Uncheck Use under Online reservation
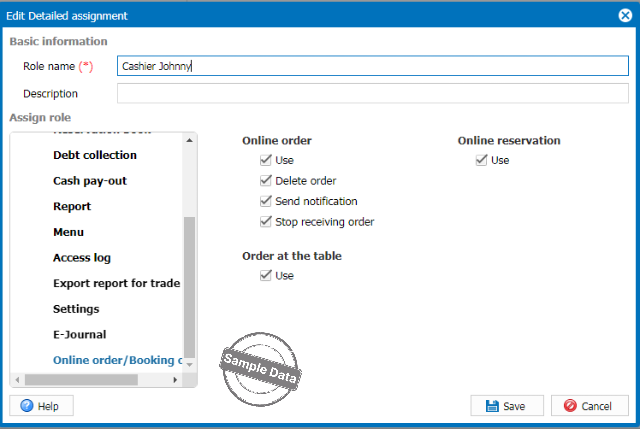This screenshot has height=429, width=640. pos(482,160)
